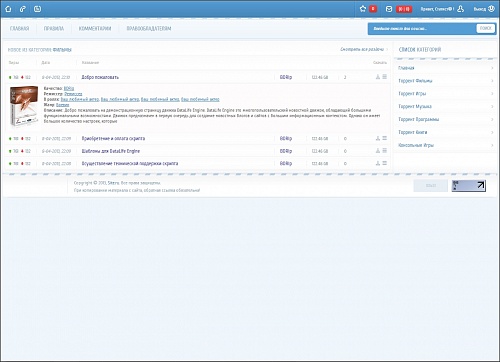This screenshot has height=362, width=500.
Task: Open the mail envelope icon in header
Action: [x=389, y=9]
